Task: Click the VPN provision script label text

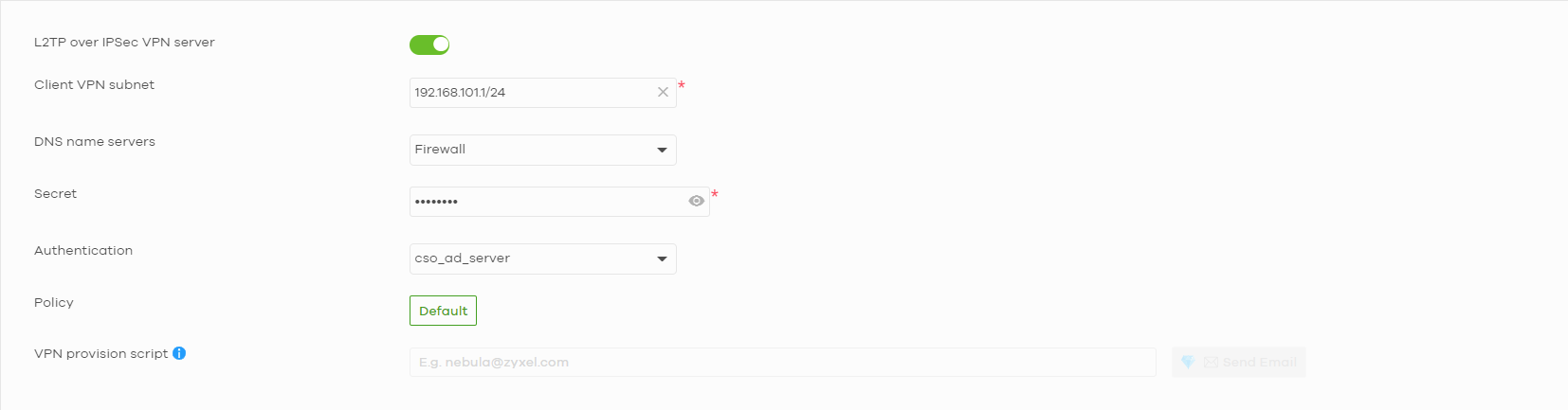Action: (x=100, y=354)
